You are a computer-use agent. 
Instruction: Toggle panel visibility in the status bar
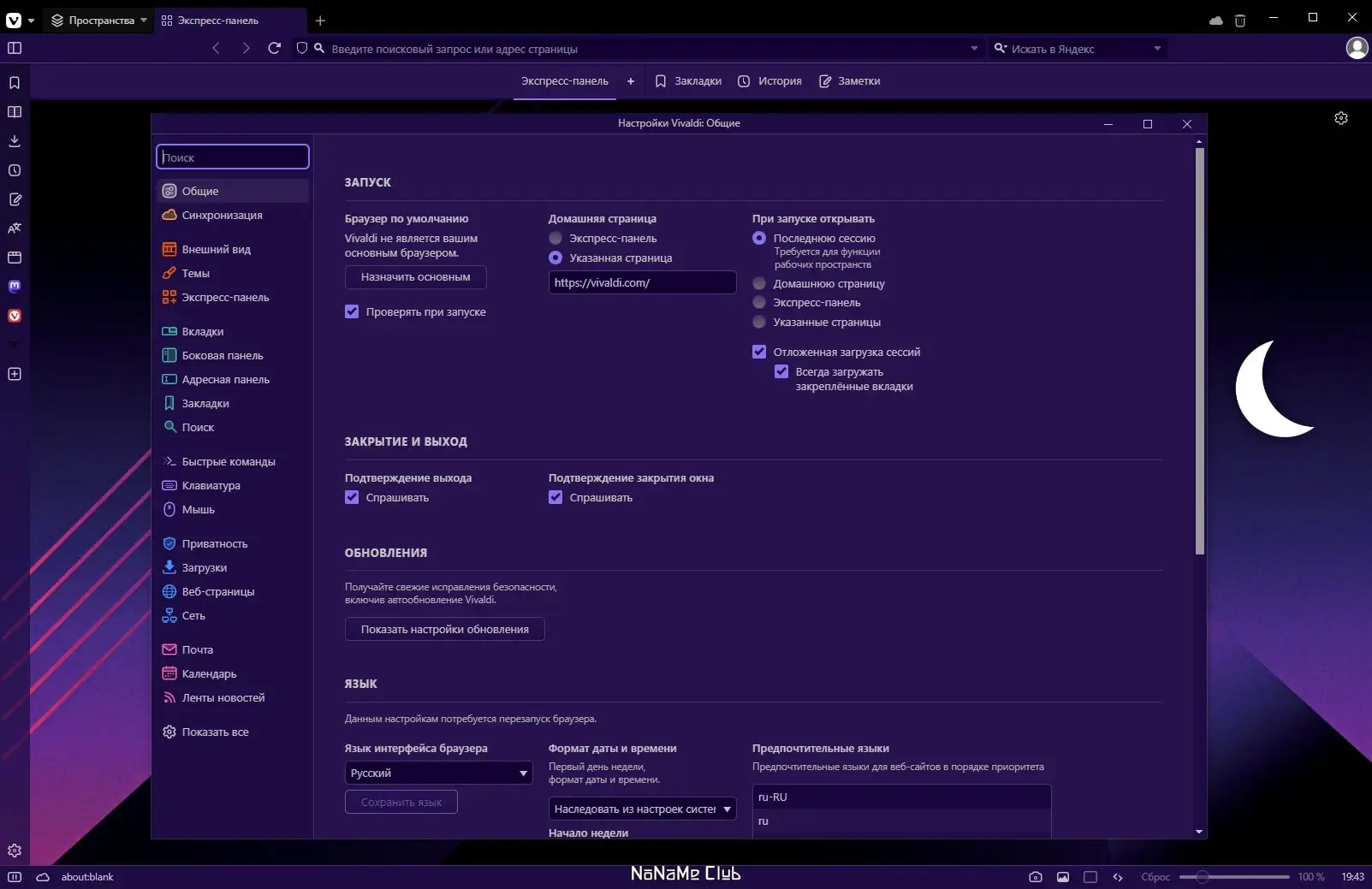(15, 877)
